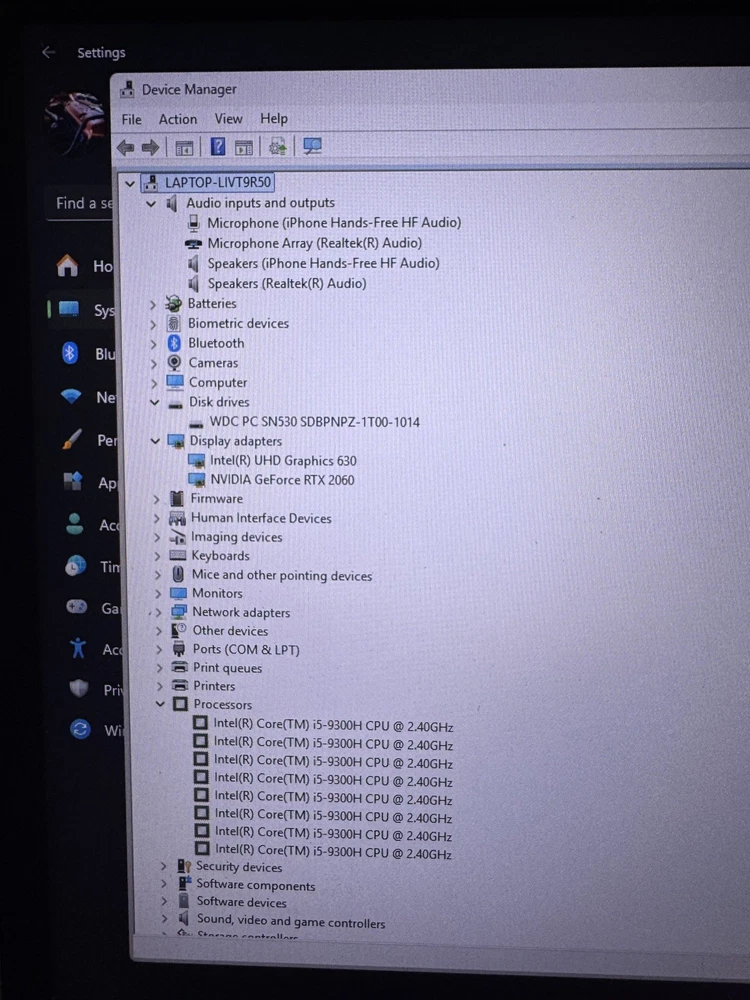The height and width of the screenshot is (1000, 750).
Task: Open the View menu
Action: (x=228, y=119)
